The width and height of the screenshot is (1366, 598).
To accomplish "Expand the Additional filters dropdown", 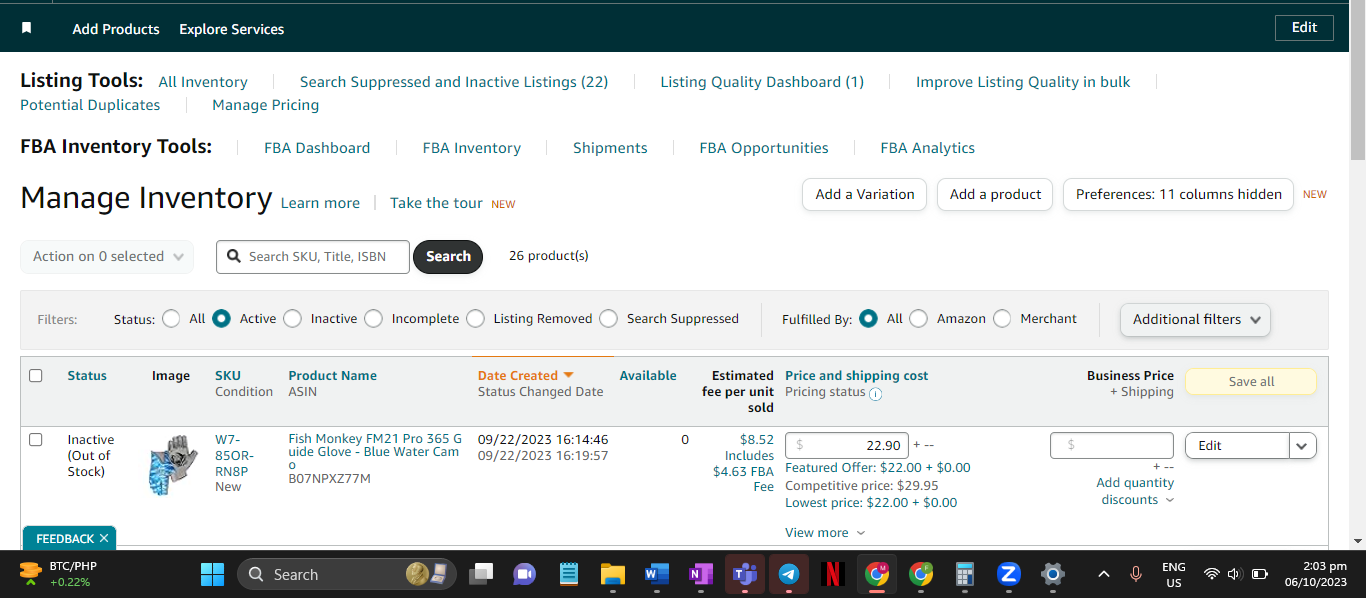I will (1195, 320).
